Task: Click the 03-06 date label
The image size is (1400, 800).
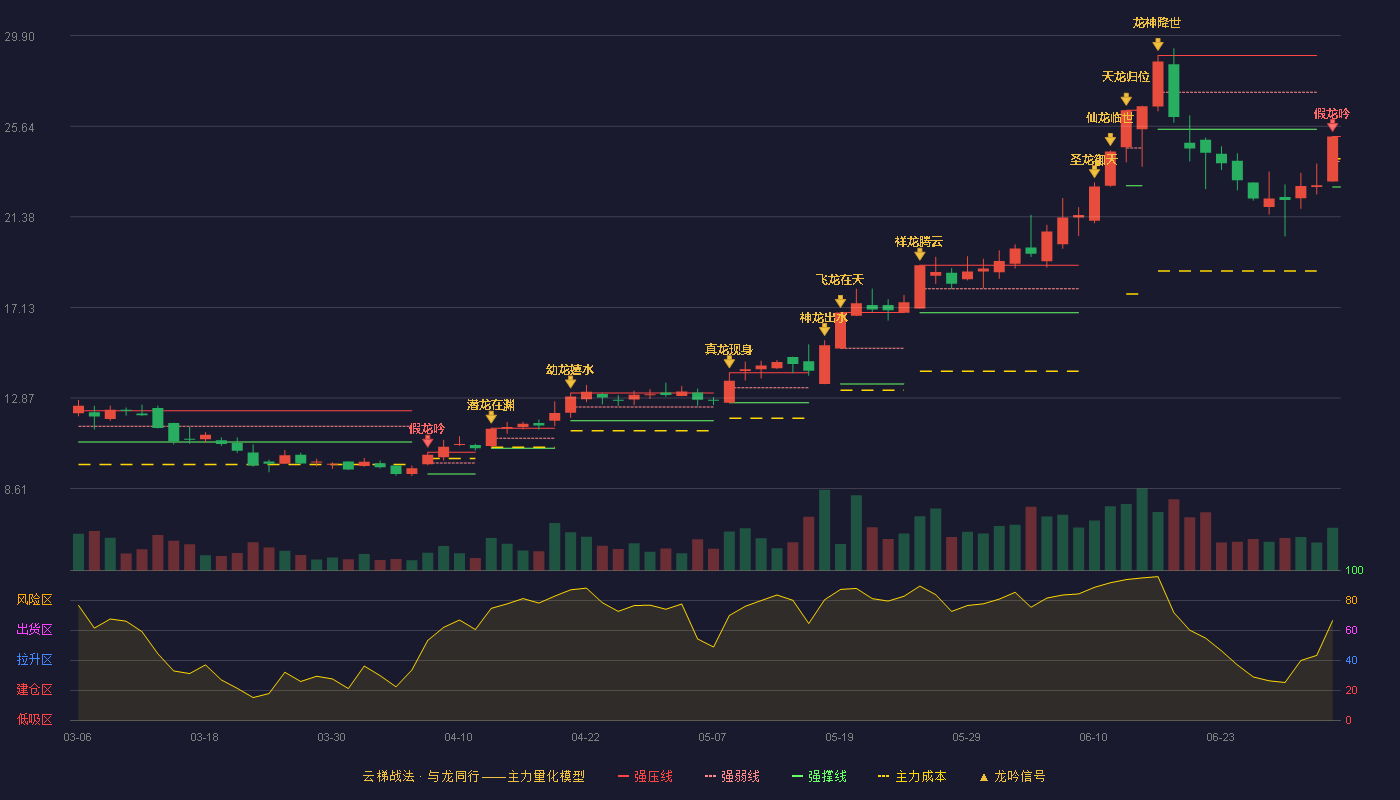Action: 77,737
